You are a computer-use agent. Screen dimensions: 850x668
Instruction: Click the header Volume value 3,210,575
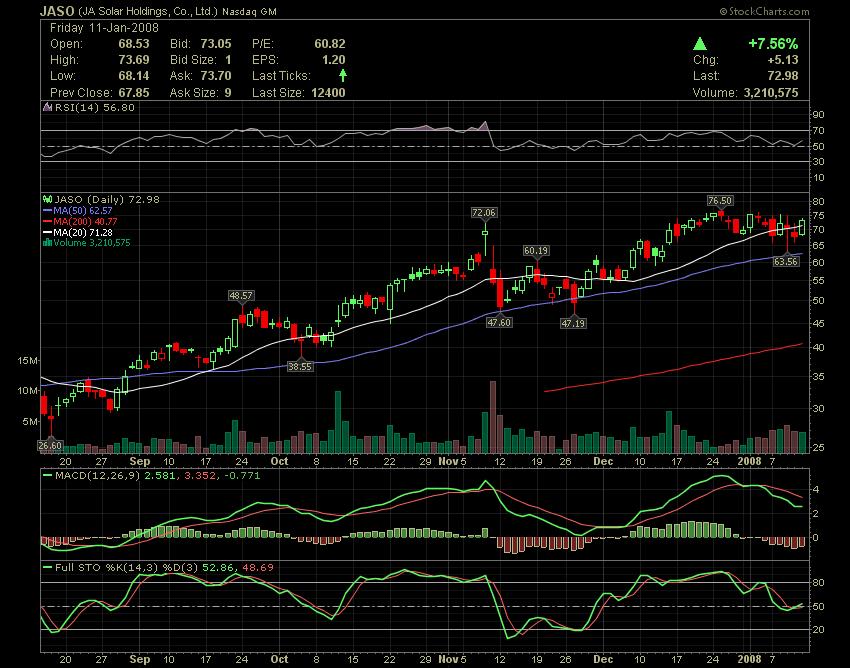[x=771, y=93]
